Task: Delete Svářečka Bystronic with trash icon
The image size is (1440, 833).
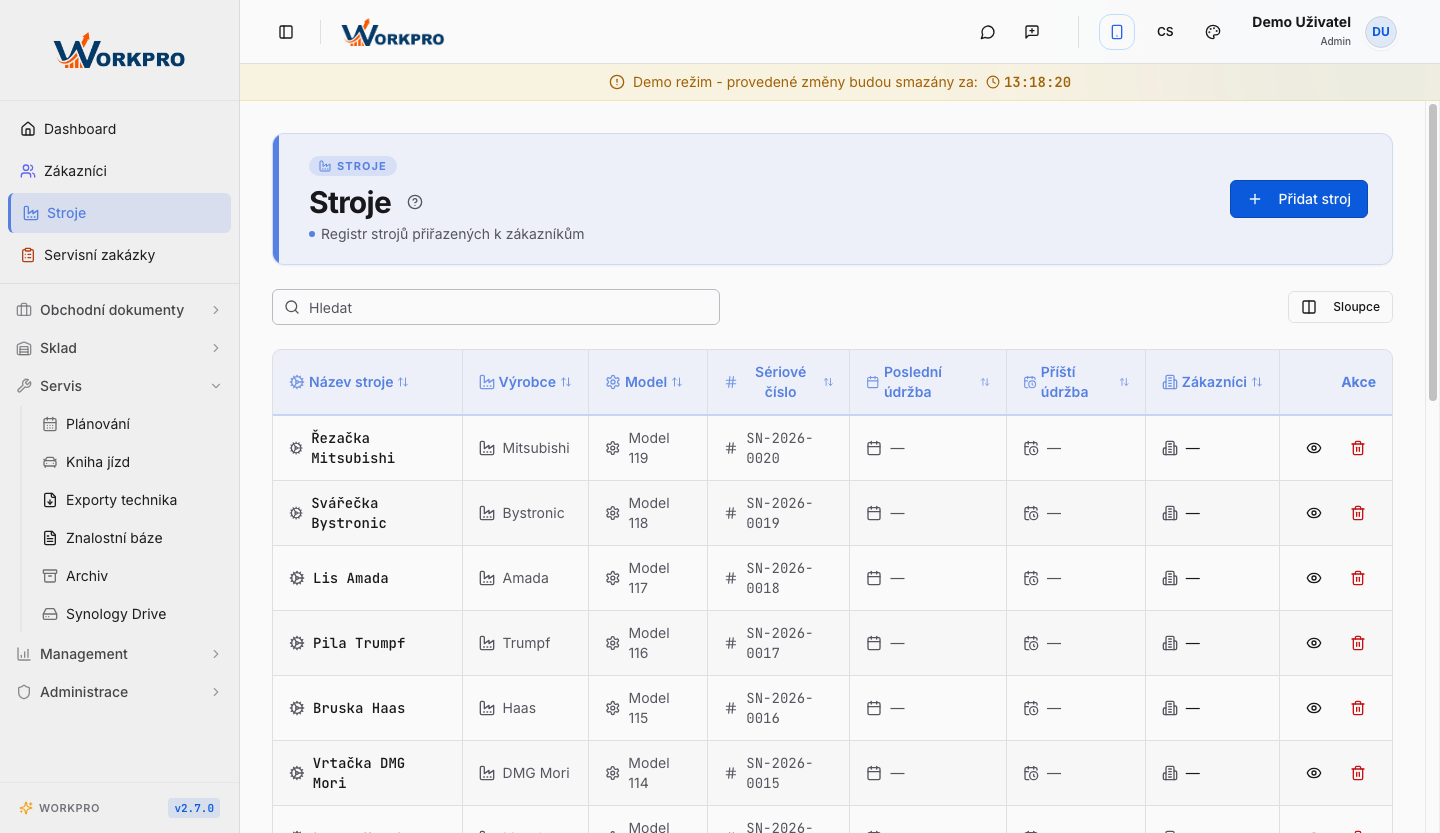Action: pos(1358,513)
